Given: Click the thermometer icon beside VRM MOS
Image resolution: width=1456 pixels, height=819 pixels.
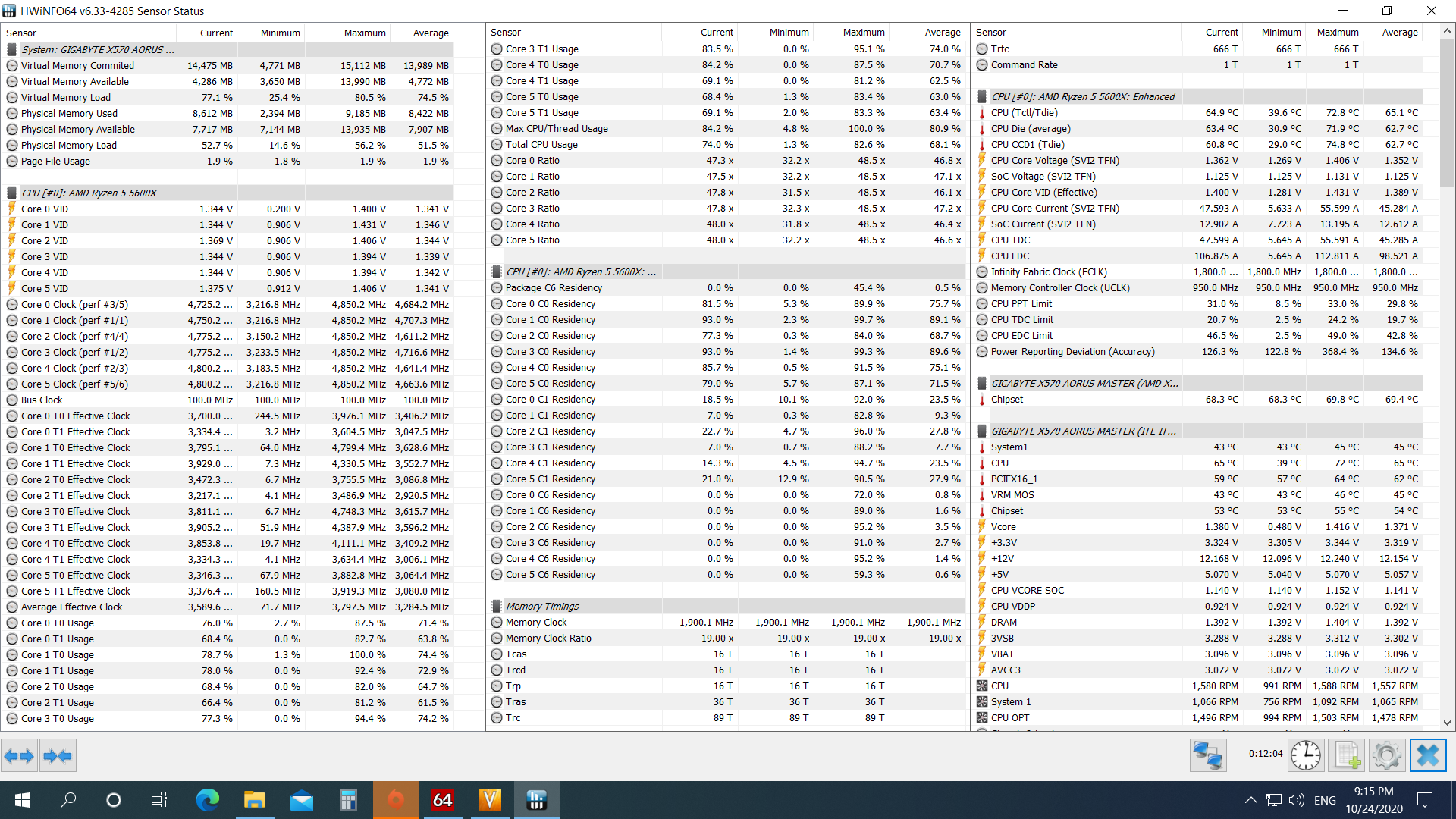Looking at the screenshot, I should click(x=982, y=494).
